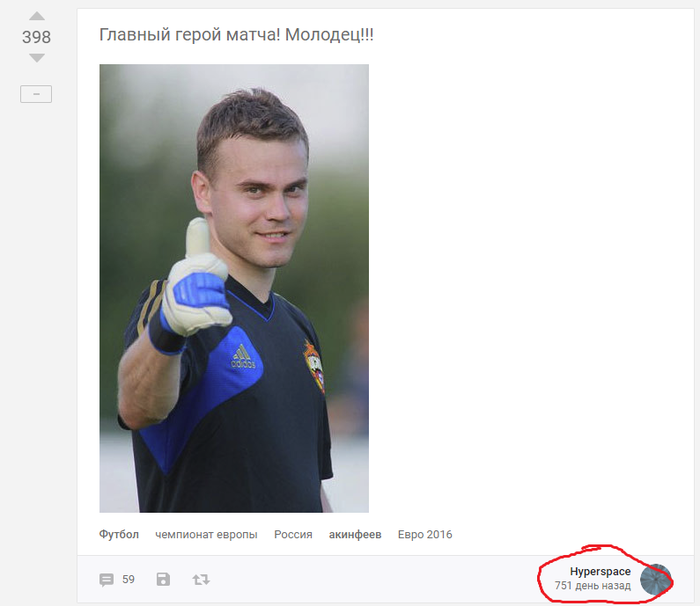The image size is (700, 606).
Task: Upvote the post with arrow above 398
Action: [x=37, y=17]
